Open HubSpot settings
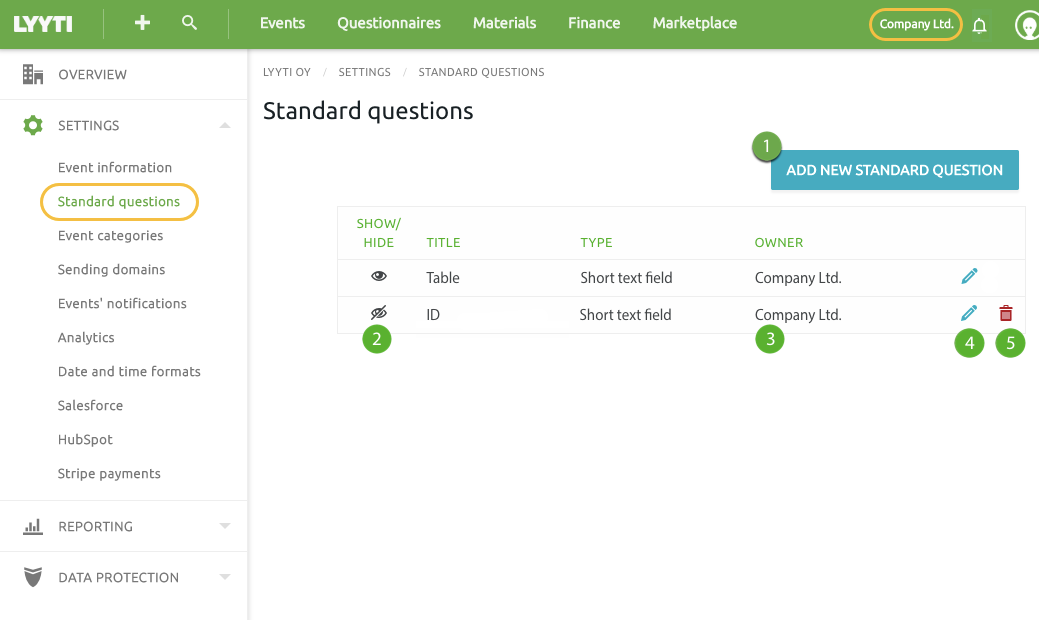 85,440
